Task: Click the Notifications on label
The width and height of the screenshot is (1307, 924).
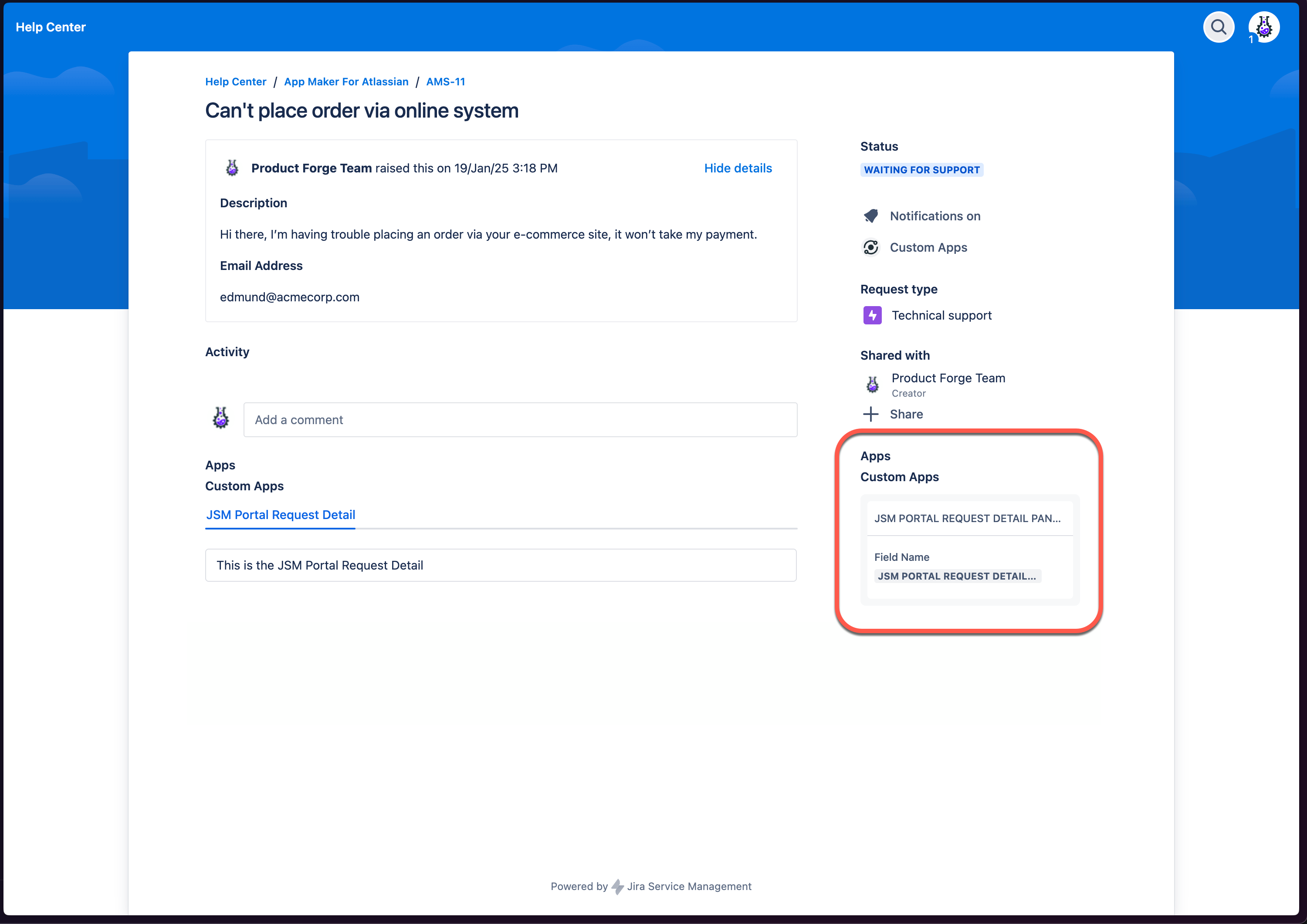Action: pos(935,216)
